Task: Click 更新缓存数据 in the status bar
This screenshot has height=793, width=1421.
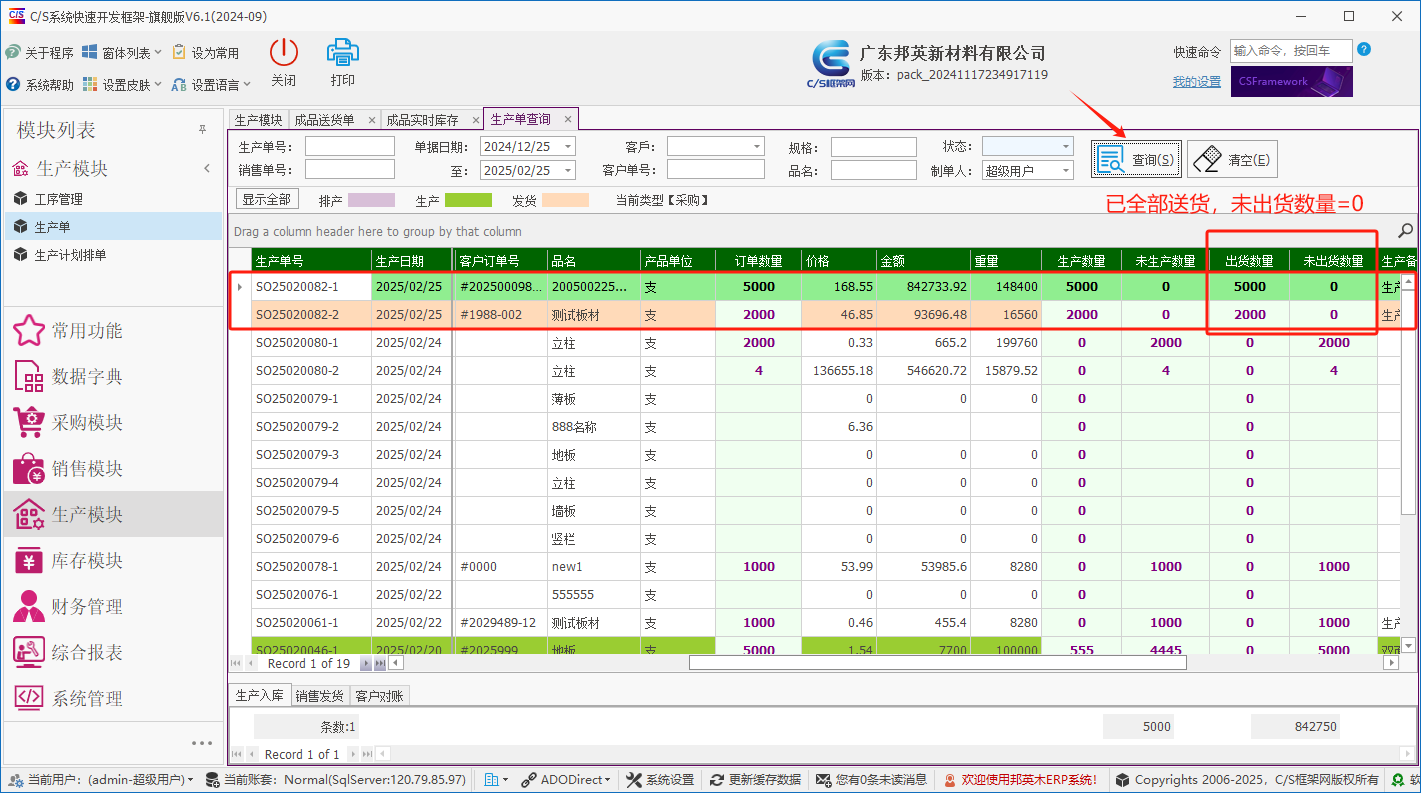Action: (755, 779)
